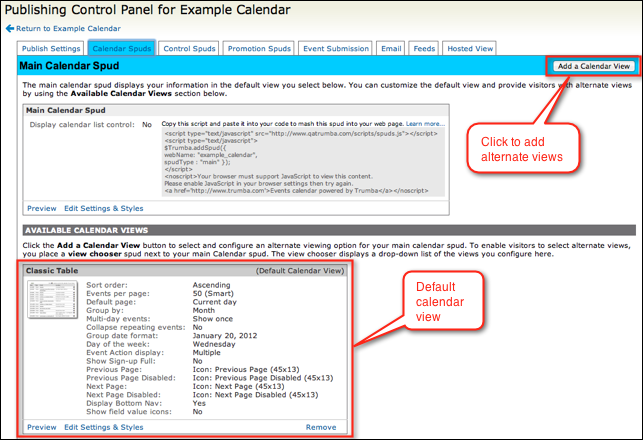Click the 50 (Smart) events value
643x440 pixels.
tap(213, 294)
